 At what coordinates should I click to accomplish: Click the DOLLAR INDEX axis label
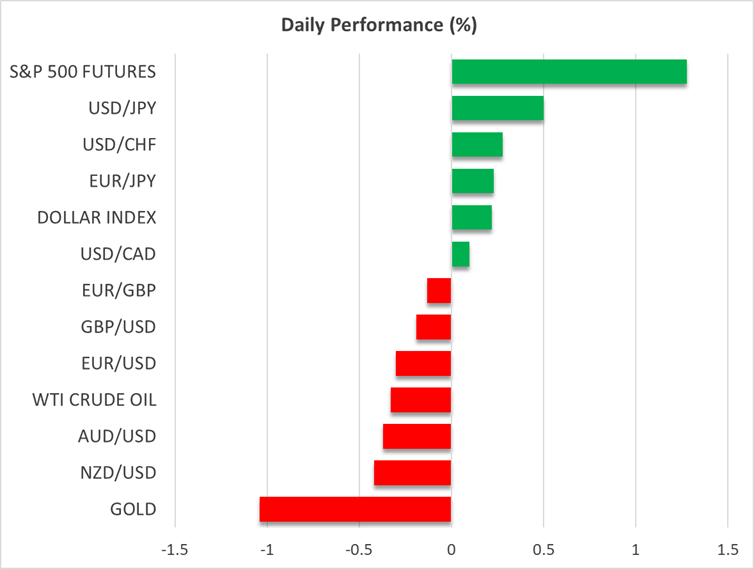96,217
